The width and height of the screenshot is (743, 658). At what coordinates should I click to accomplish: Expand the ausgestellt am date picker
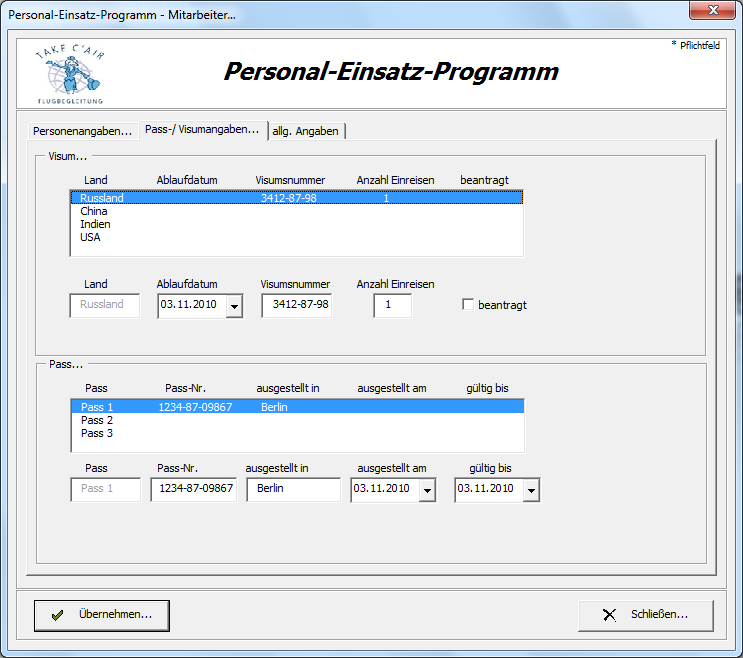pyautogui.click(x=427, y=490)
